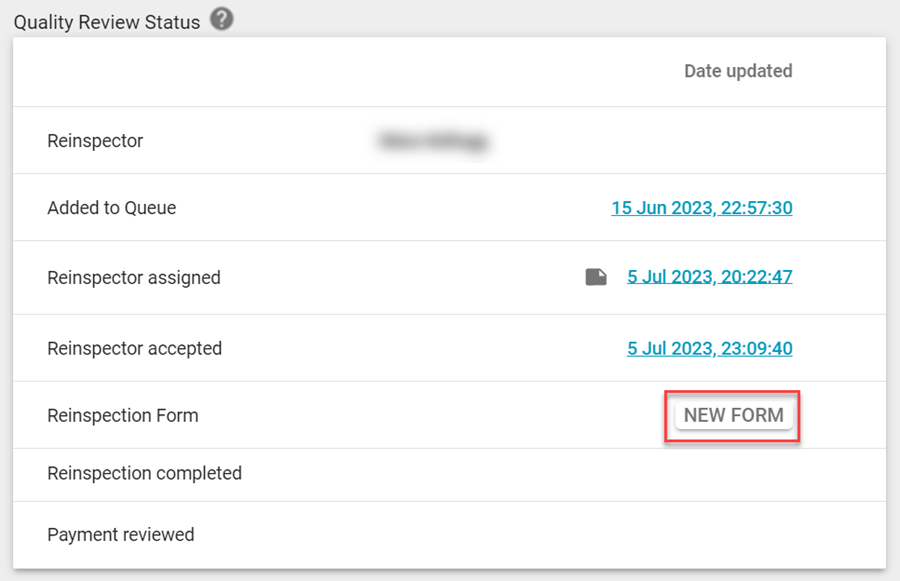Viewport: 900px width, 581px height.
Task: Click the Reinspection completed label
Action: 144,473
